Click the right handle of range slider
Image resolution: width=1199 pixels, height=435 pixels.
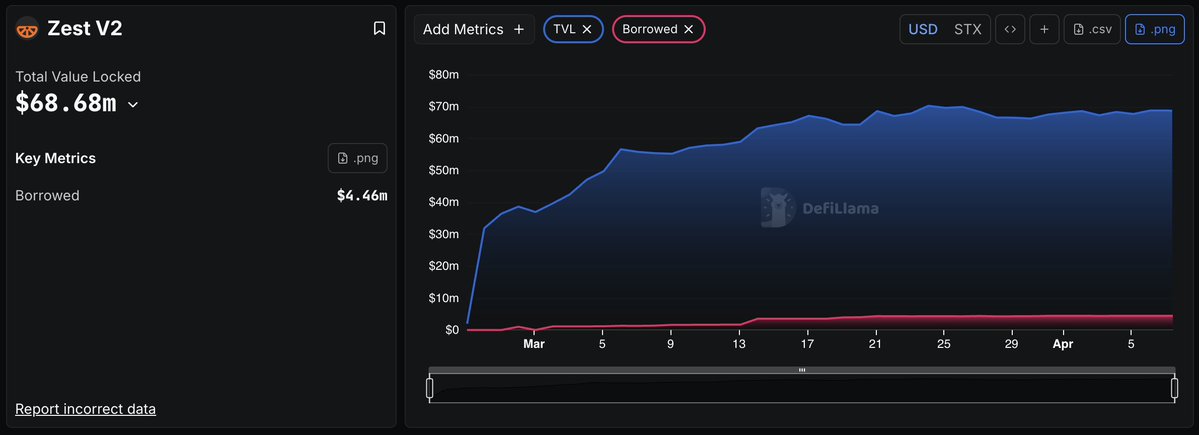(x=1175, y=388)
